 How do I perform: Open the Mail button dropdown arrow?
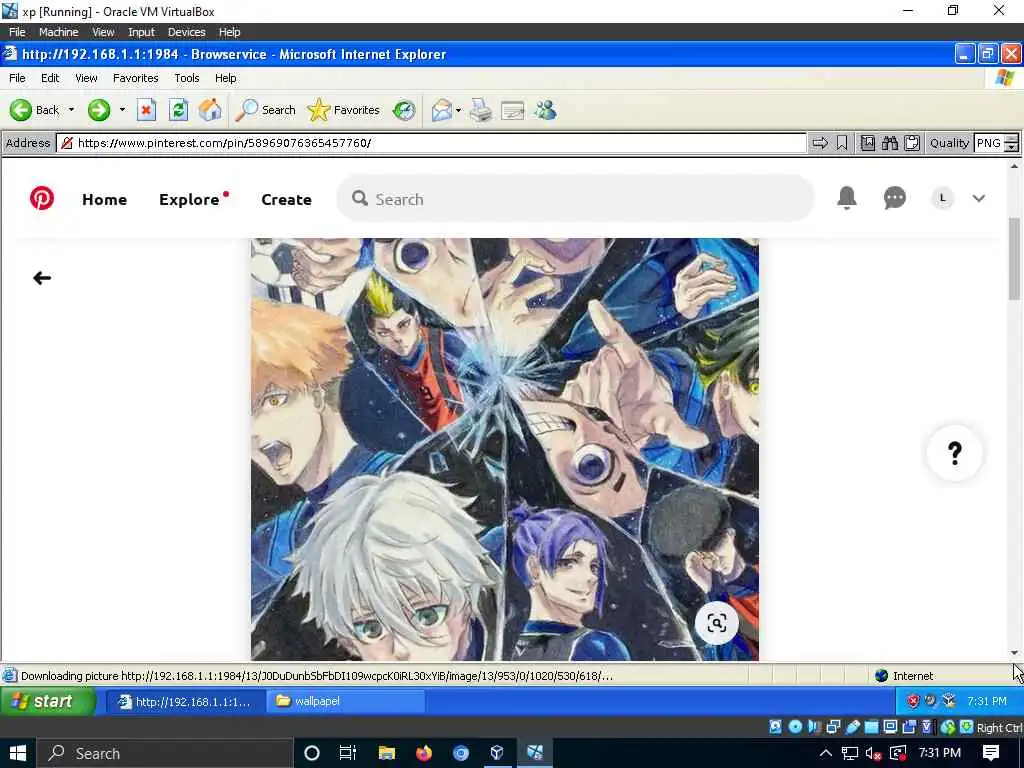point(458,110)
